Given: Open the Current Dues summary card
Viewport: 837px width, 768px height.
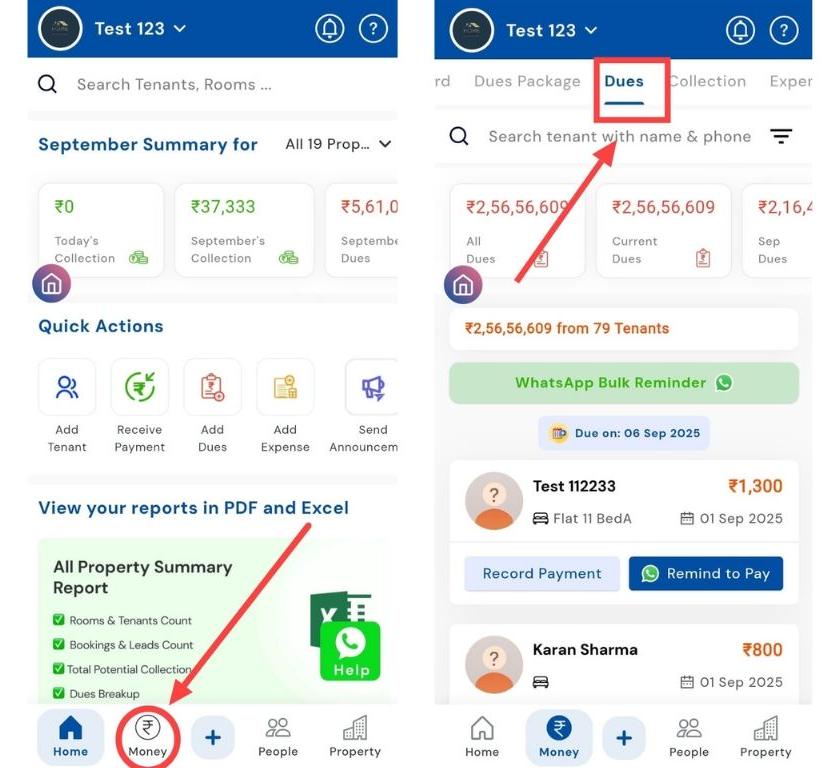Looking at the screenshot, I should [663, 231].
